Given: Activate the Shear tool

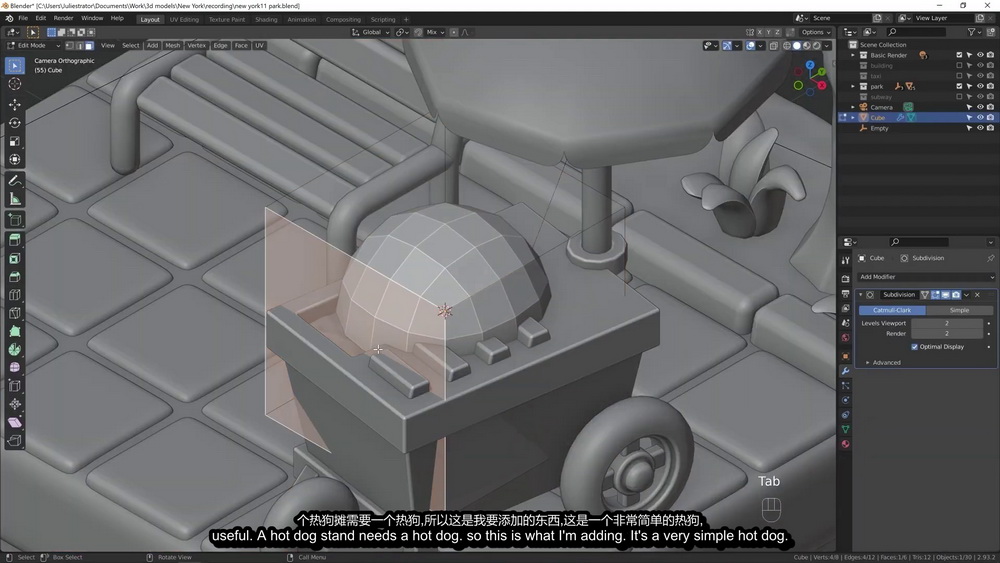Looking at the screenshot, I should point(15,423).
